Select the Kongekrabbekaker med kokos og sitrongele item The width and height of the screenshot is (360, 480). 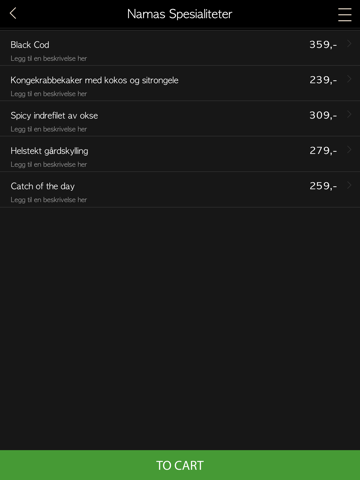coord(180,83)
